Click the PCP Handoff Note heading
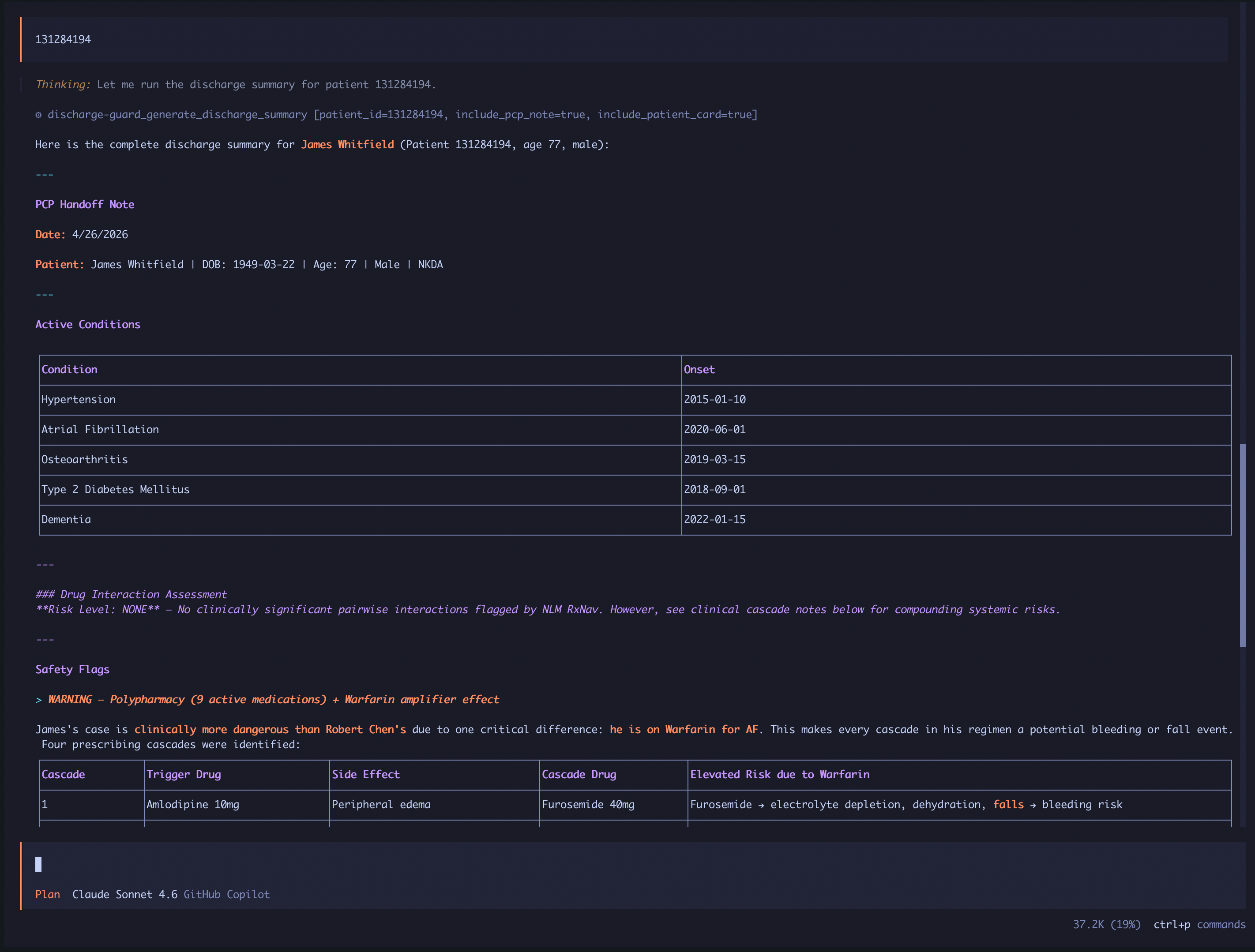The image size is (1255, 952). point(85,204)
